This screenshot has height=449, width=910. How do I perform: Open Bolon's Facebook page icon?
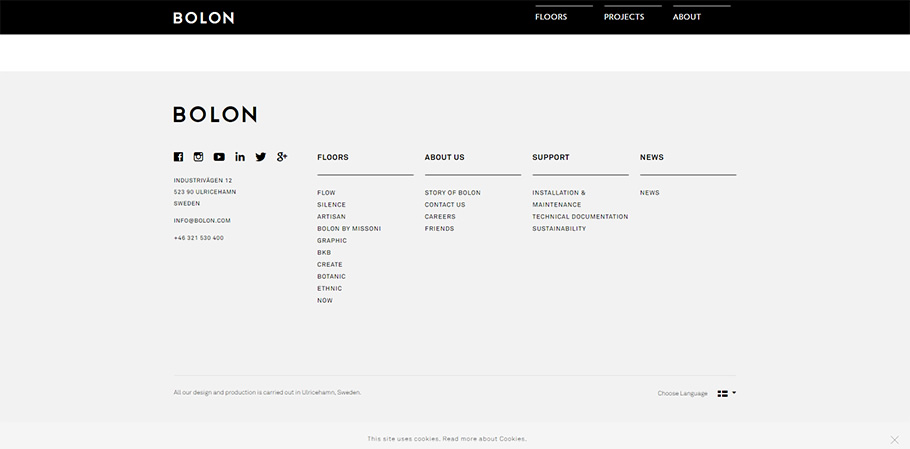[178, 157]
